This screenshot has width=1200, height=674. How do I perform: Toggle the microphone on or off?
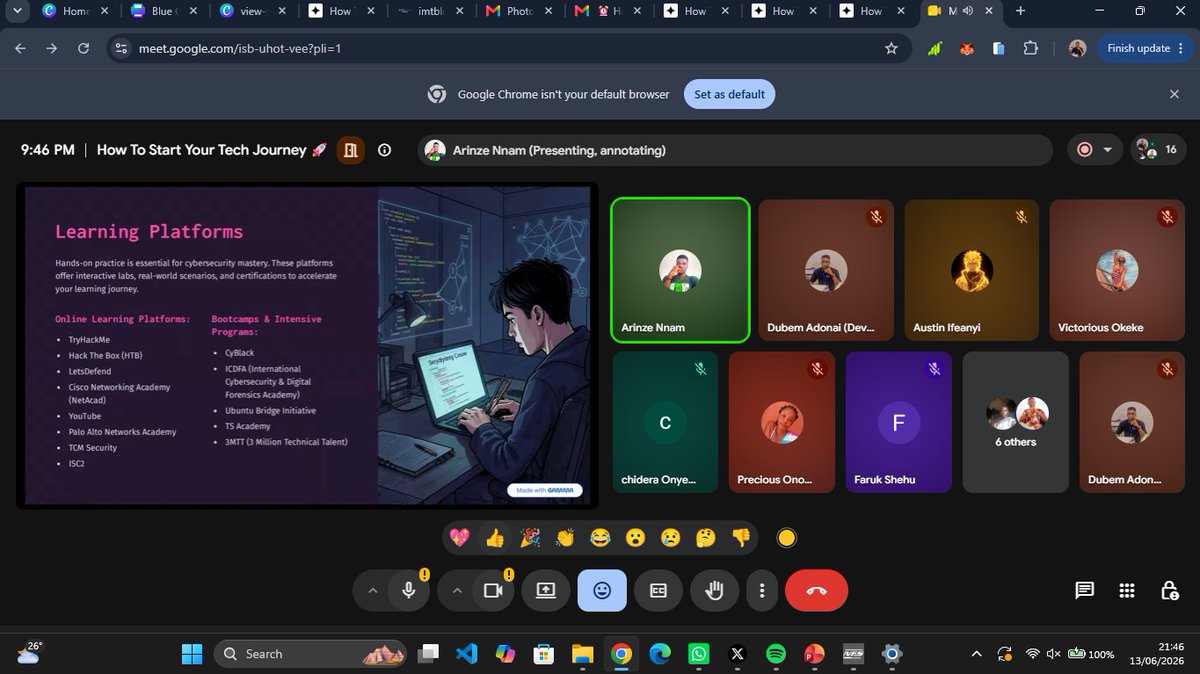409,590
